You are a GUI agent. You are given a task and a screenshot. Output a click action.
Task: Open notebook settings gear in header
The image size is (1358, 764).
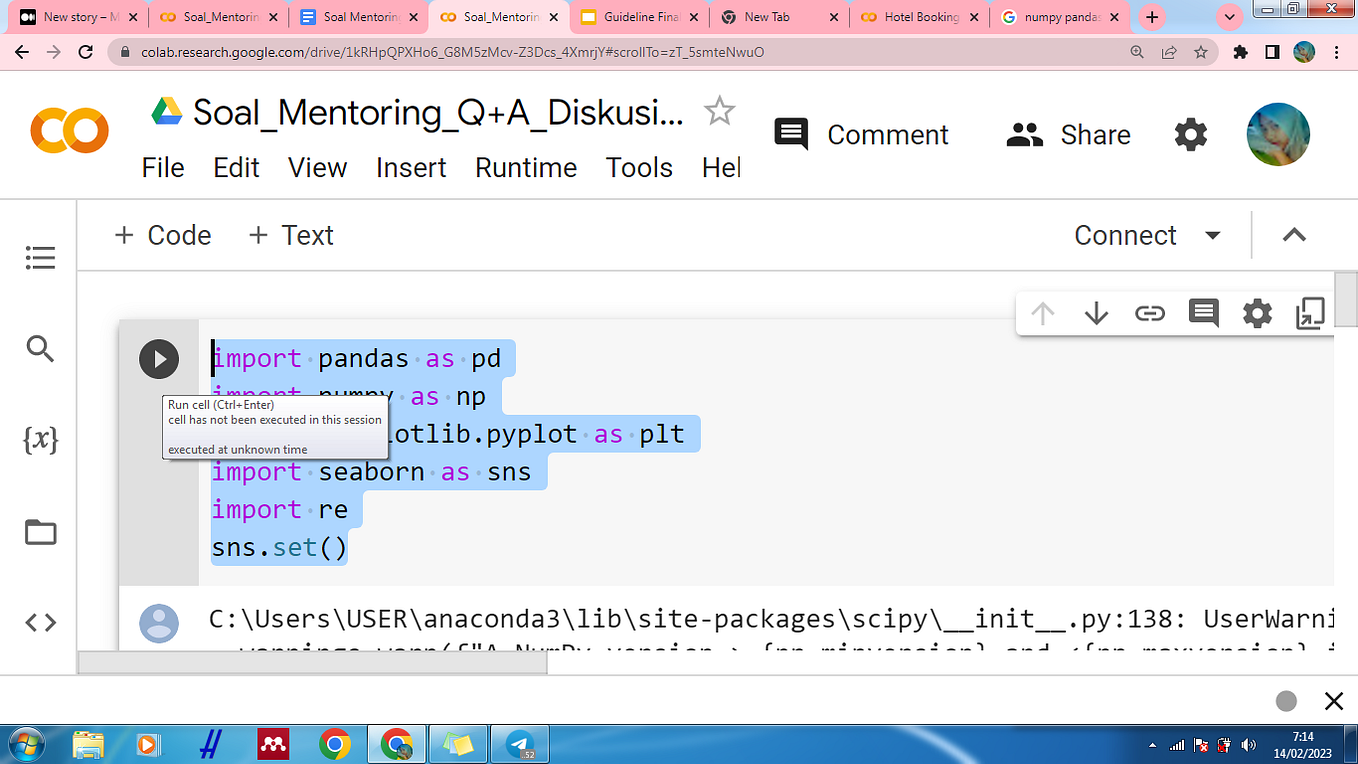(x=1190, y=134)
